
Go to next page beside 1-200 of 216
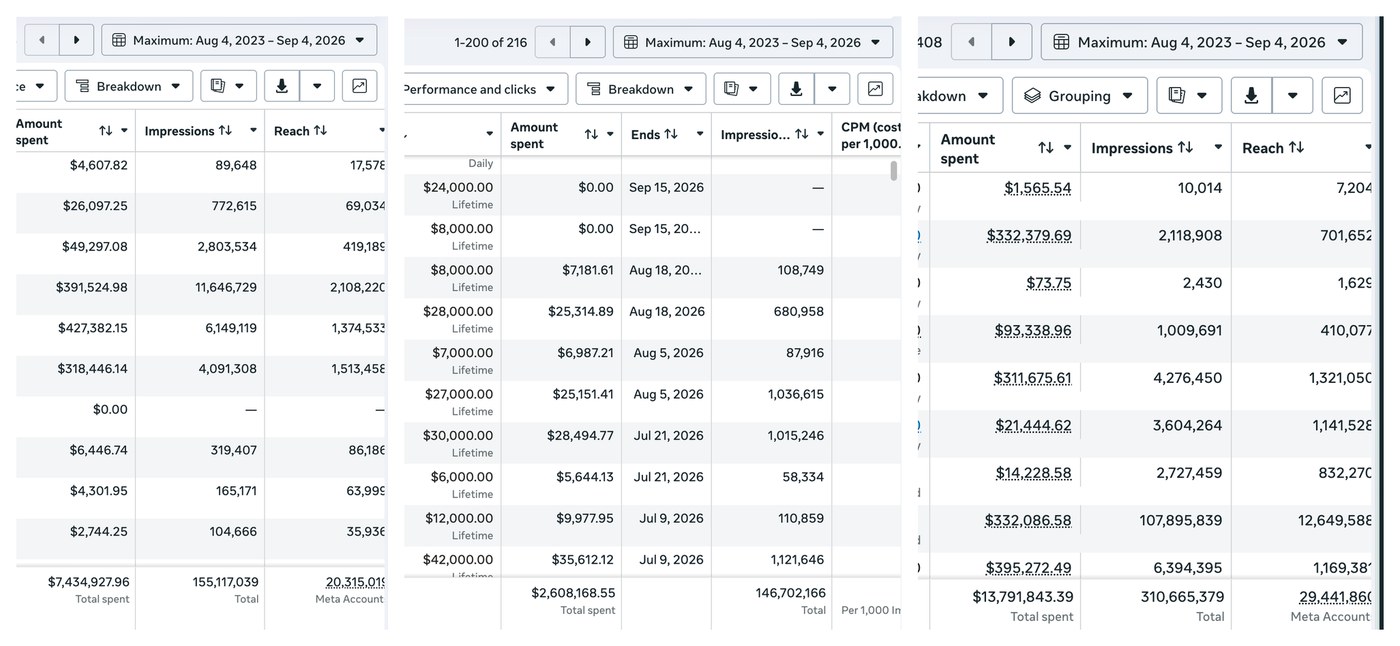pyautogui.click(x=588, y=42)
